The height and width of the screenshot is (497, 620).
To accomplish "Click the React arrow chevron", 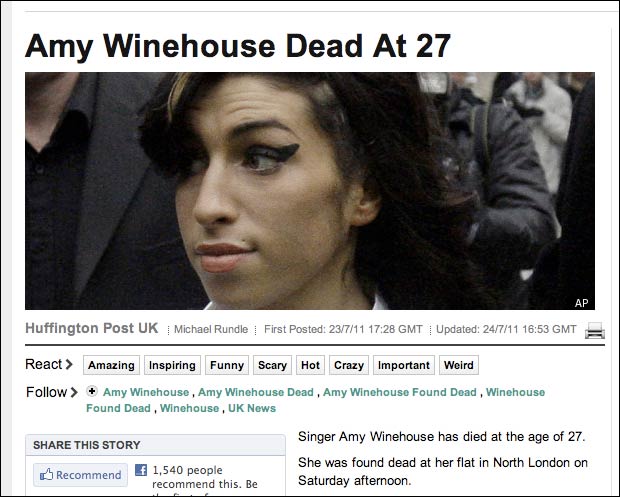I will (x=69, y=364).
